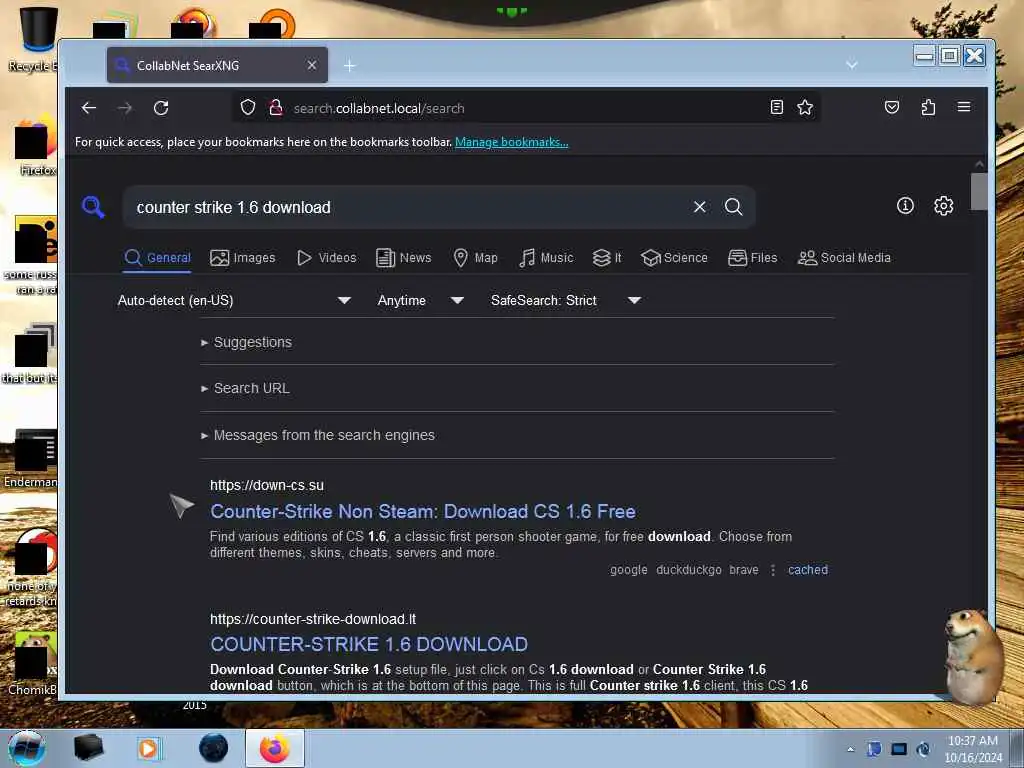Click the 'duckduckgo' engine label
The height and width of the screenshot is (768, 1024).
tap(689, 570)
